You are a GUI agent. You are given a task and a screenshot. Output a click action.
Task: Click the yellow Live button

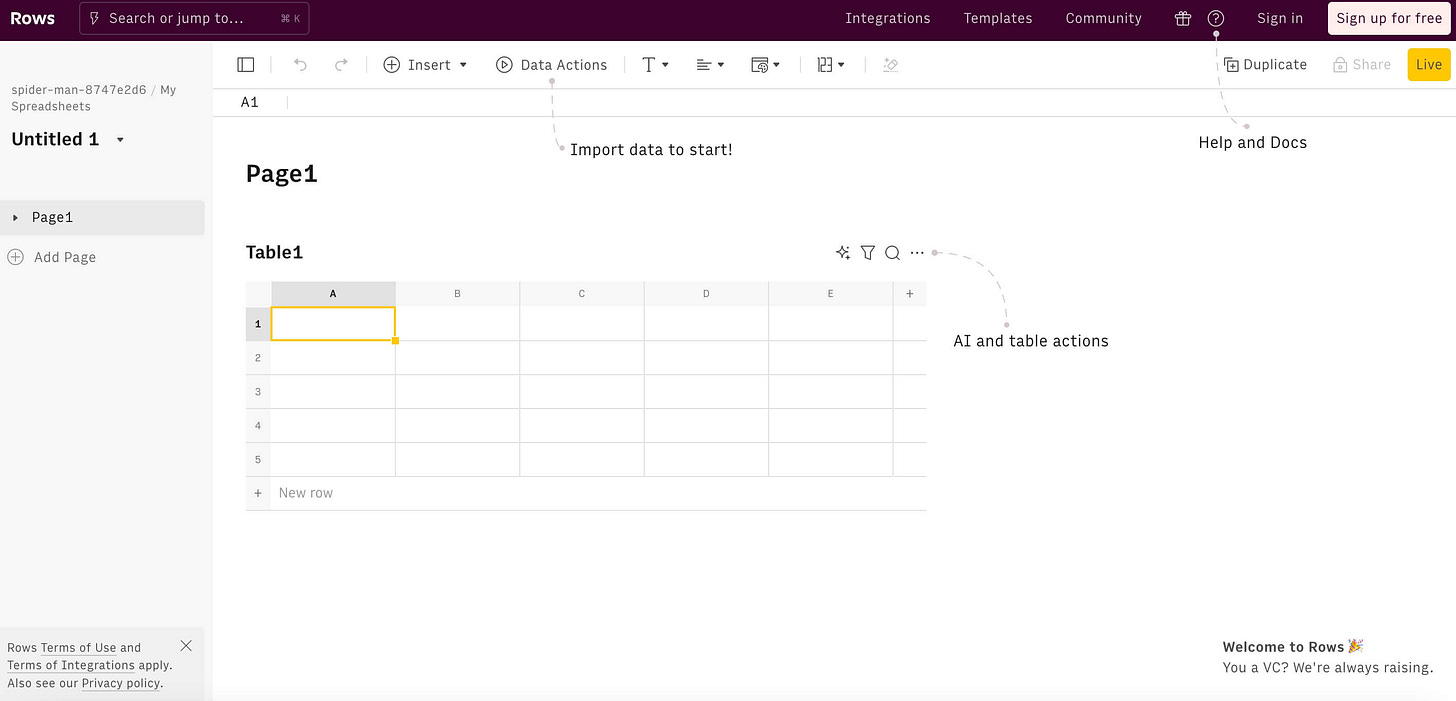pos(1429,65)
